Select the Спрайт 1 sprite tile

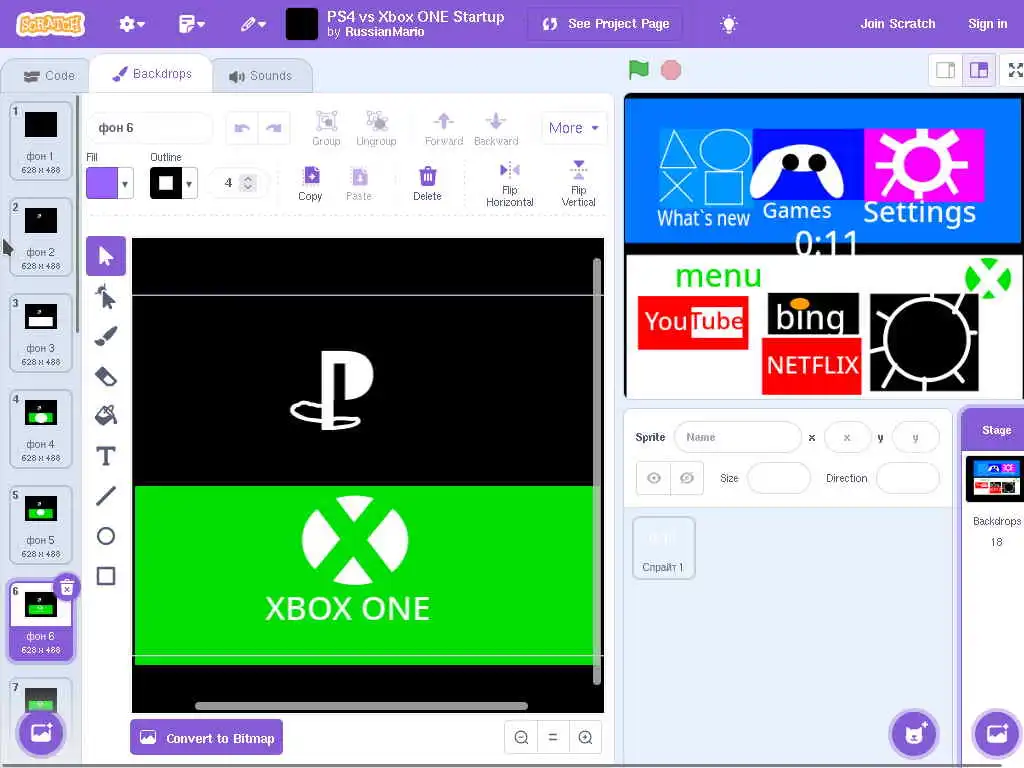663,547
